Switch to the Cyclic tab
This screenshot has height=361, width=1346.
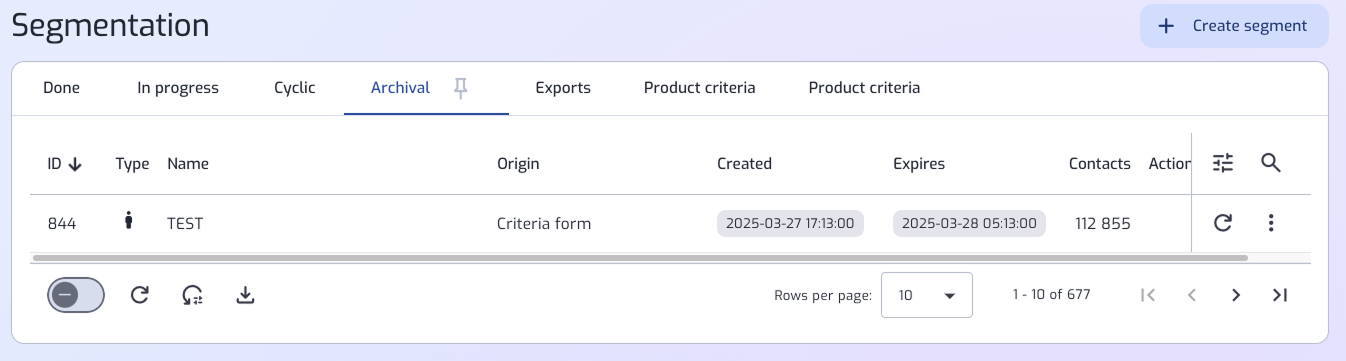pos(295,88)
